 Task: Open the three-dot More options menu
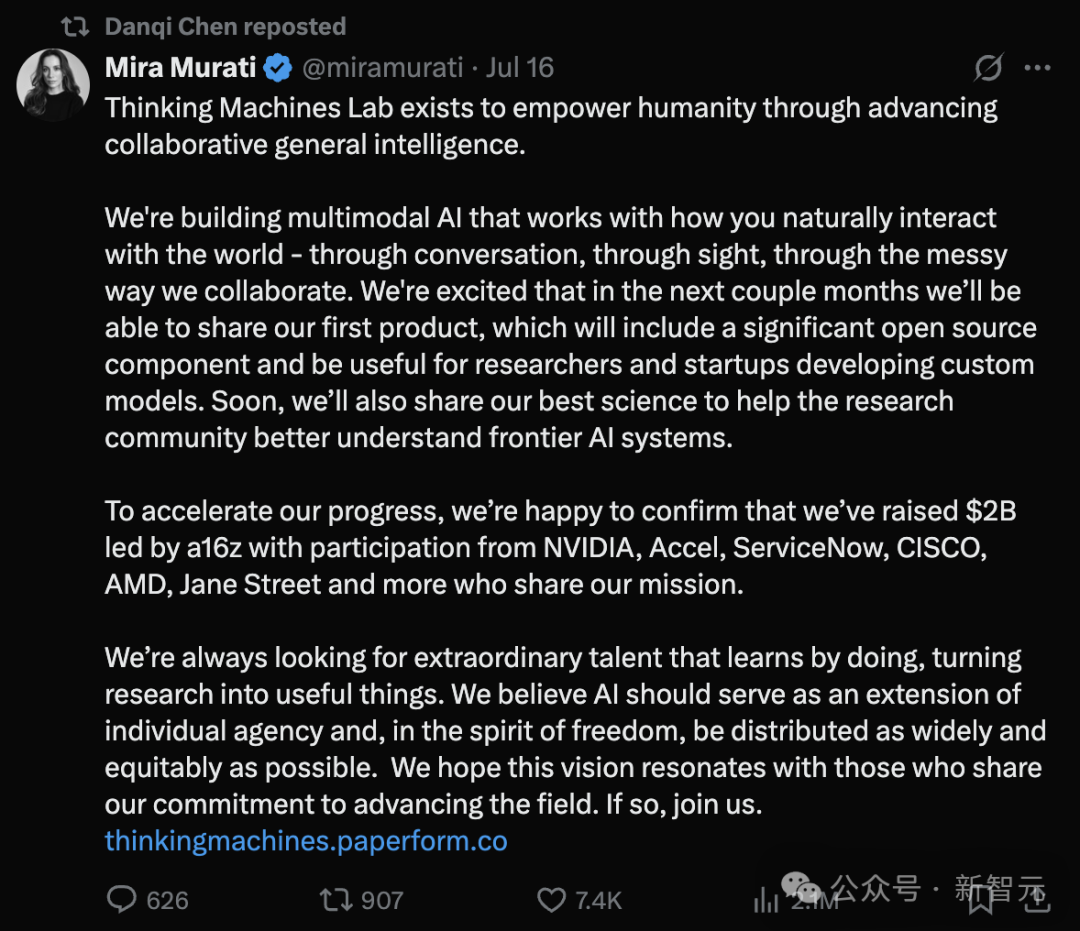[x=1038, y=68]
